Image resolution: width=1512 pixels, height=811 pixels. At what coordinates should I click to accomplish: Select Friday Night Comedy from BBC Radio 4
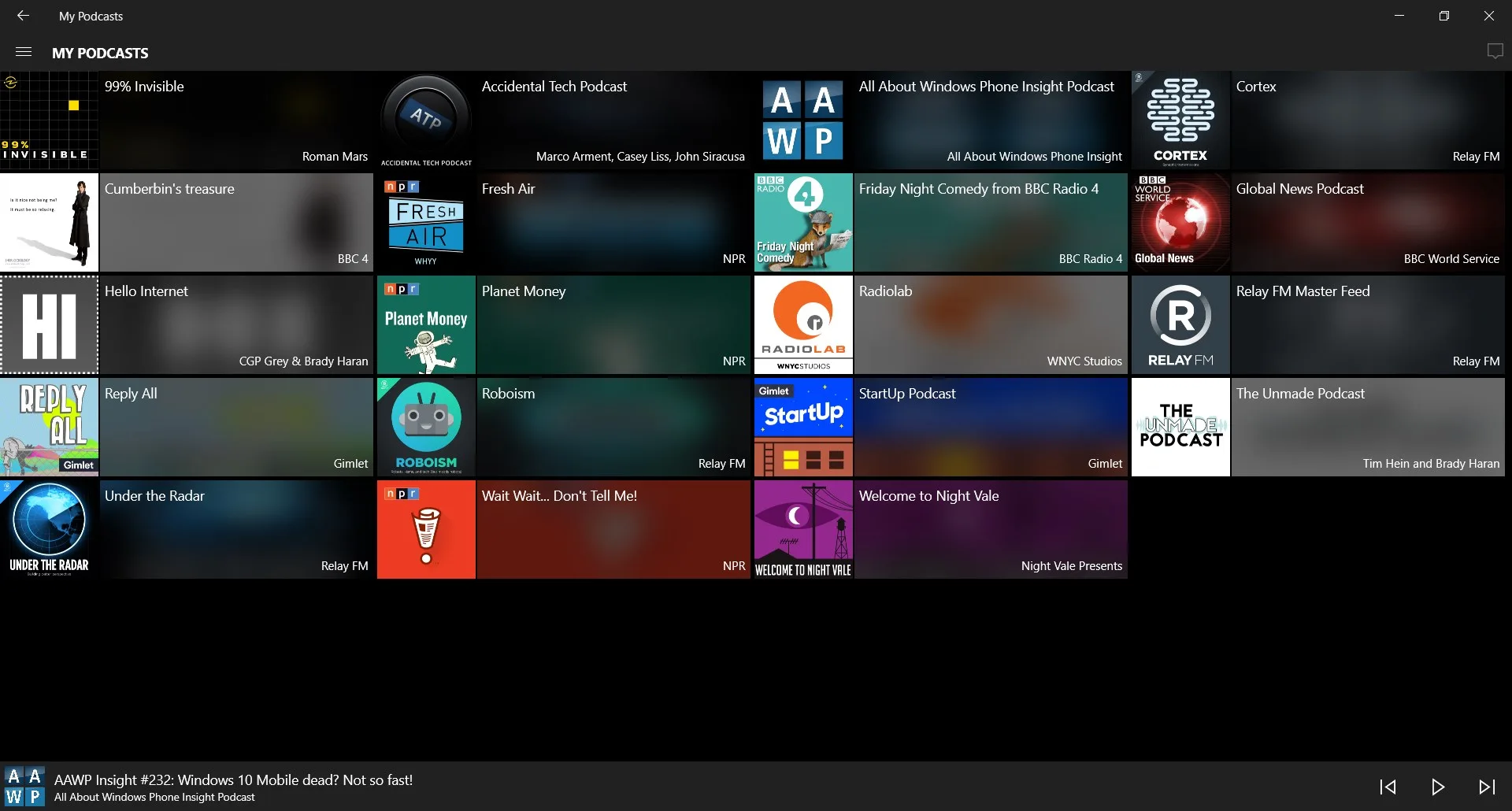(979, 189)
